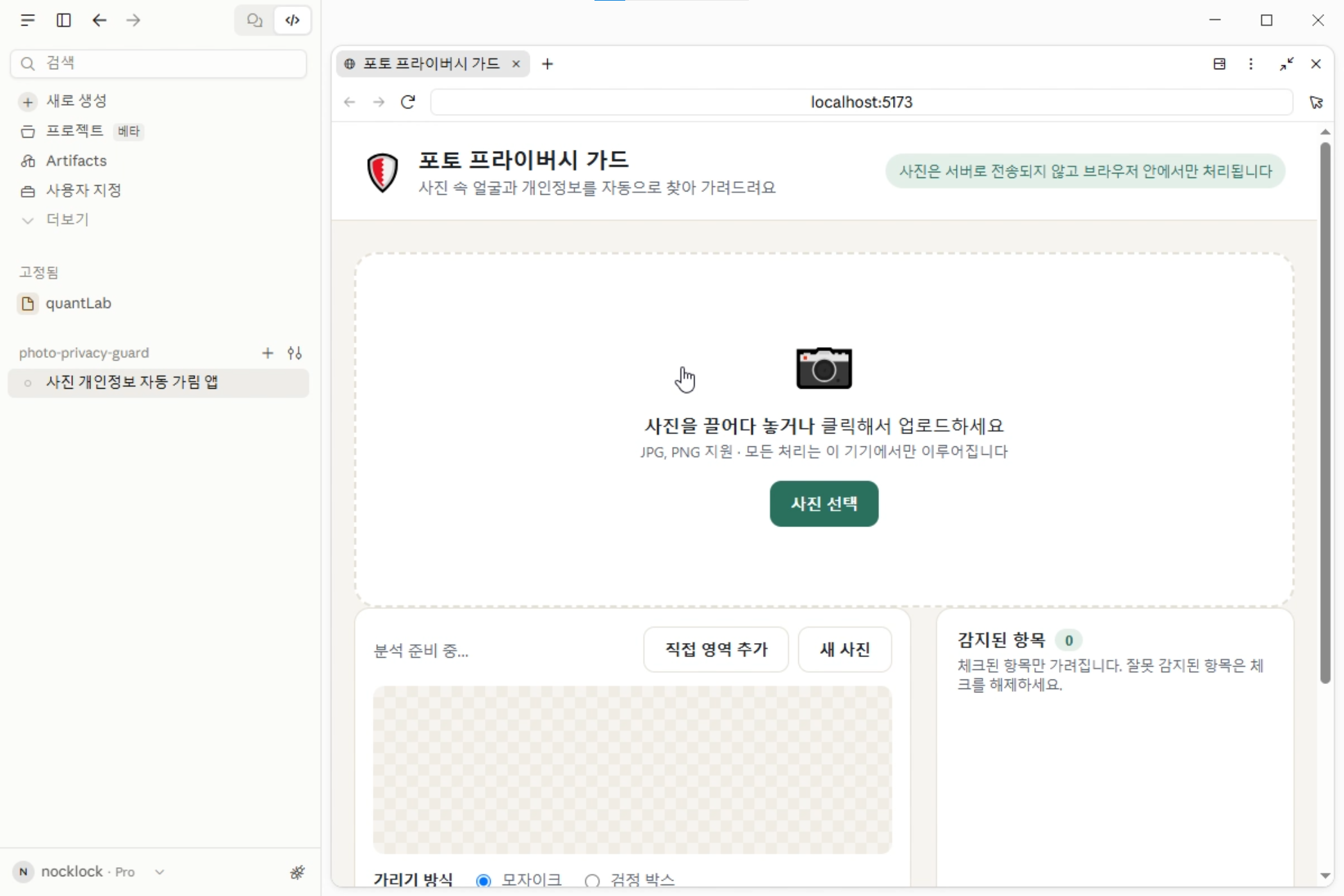Select the 사진 개인정보 자동 가림 앱 conversation

[x=158, y=382]
